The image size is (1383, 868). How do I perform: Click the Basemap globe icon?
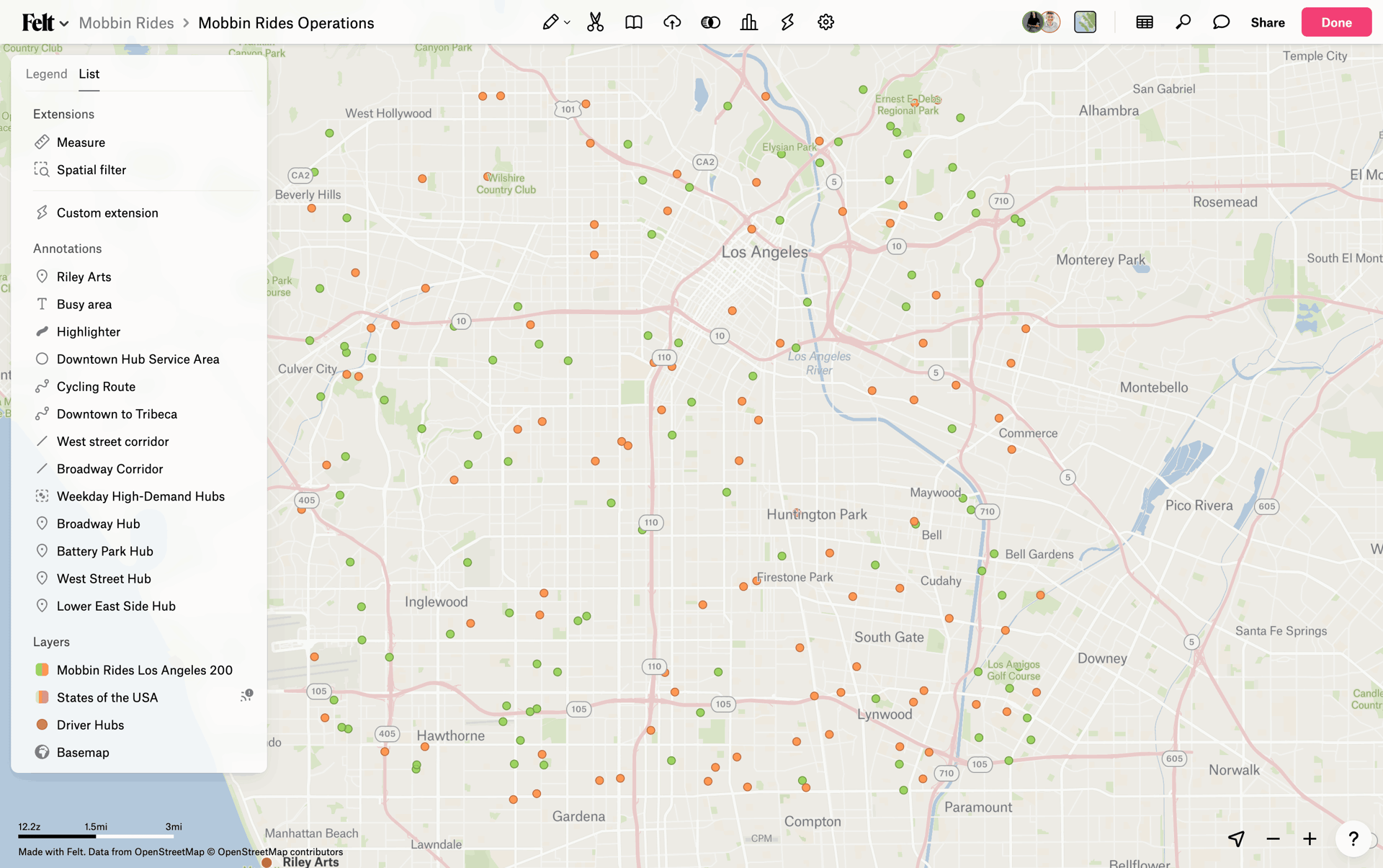tap(42, 752)
